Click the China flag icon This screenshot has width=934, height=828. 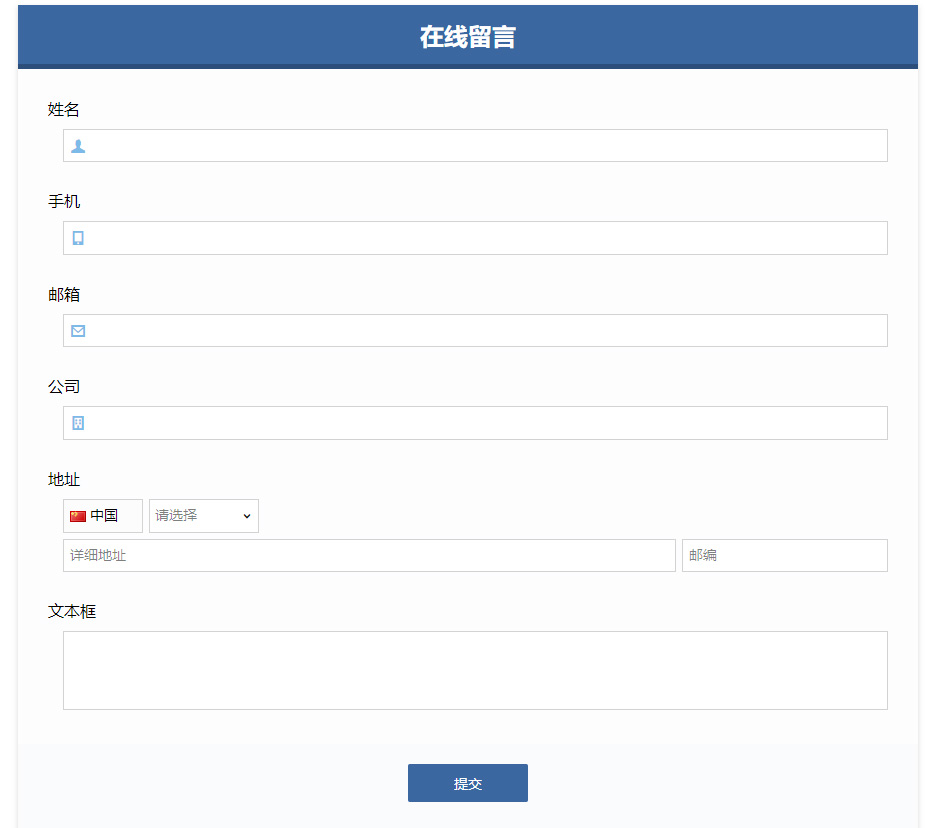point(78,516)
